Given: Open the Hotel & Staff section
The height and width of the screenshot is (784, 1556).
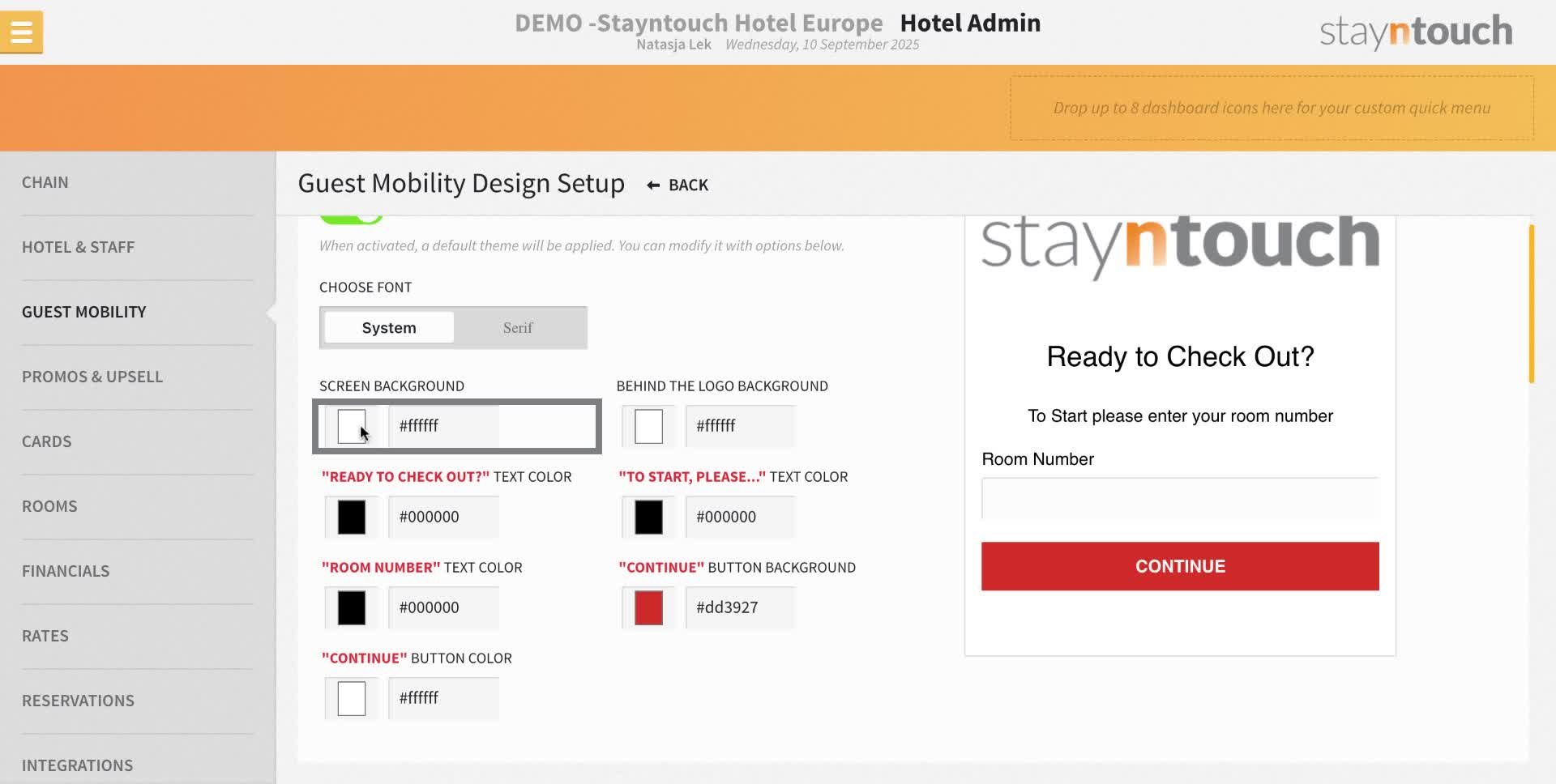Looking at the screenshot, I should [138, 248].
